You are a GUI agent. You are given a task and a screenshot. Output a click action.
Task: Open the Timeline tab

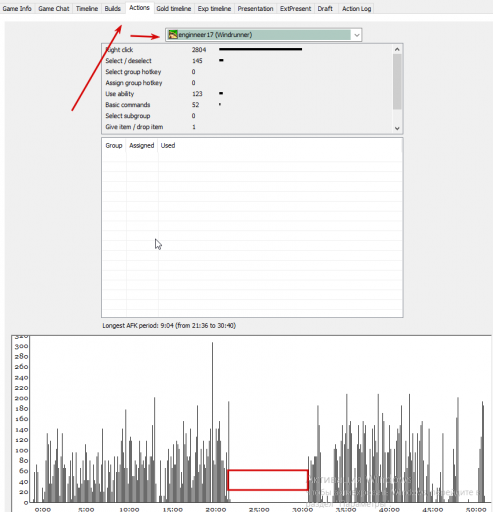[x=87, y=9]
